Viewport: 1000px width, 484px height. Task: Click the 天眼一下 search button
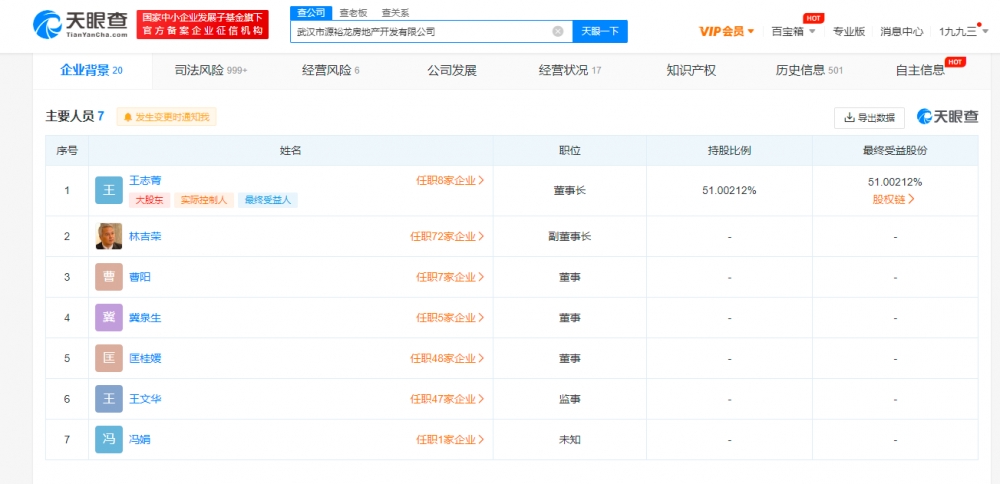(600, 31)
